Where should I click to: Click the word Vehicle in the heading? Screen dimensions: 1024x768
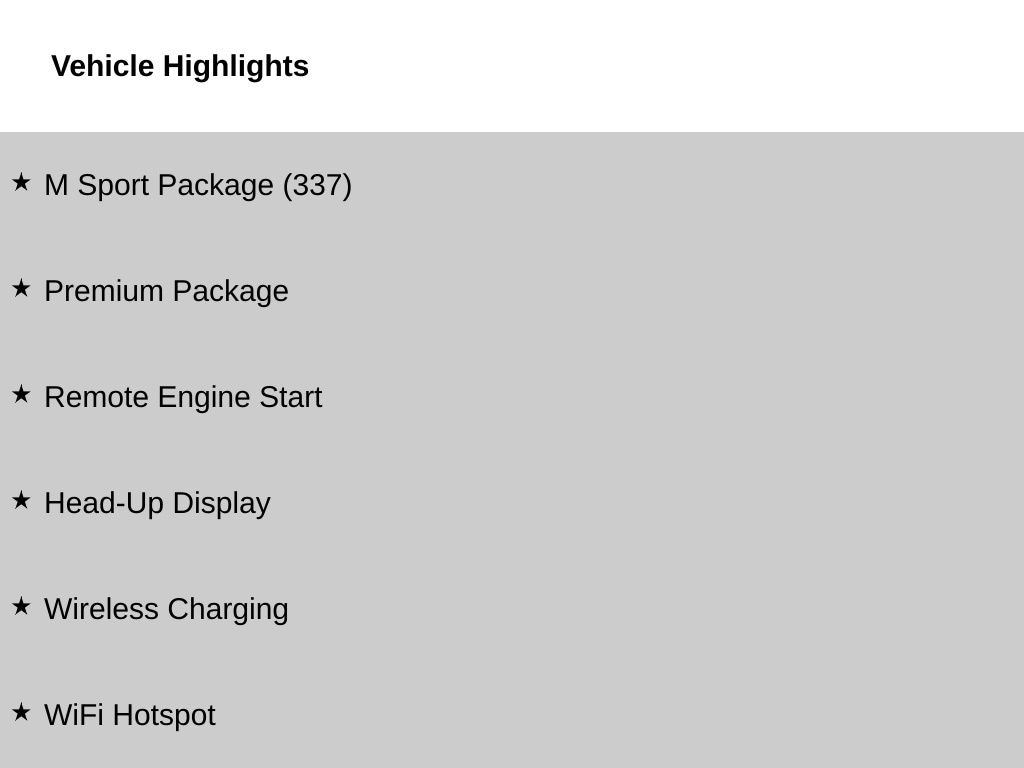click(x=103, y=66)
